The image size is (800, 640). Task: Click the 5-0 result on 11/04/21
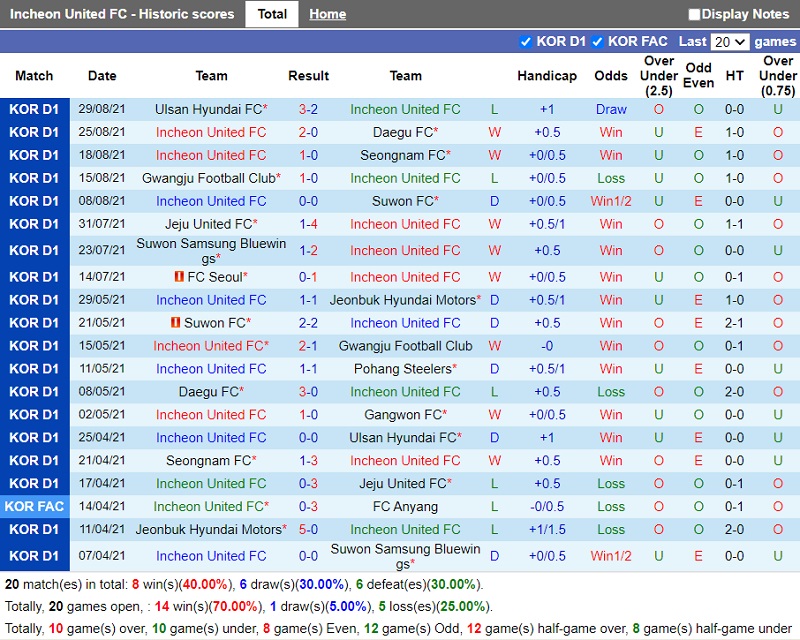click(308, 529)
